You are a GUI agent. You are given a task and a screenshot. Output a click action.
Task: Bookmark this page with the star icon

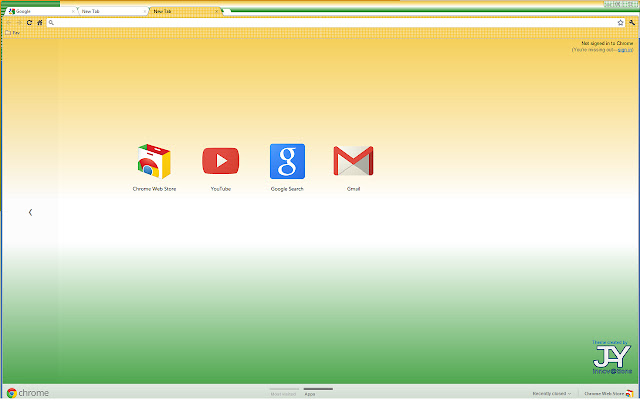coord(620,23)
